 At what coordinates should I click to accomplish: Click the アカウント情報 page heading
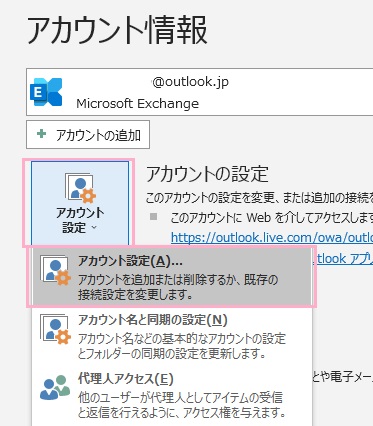[x=117, y=30]
